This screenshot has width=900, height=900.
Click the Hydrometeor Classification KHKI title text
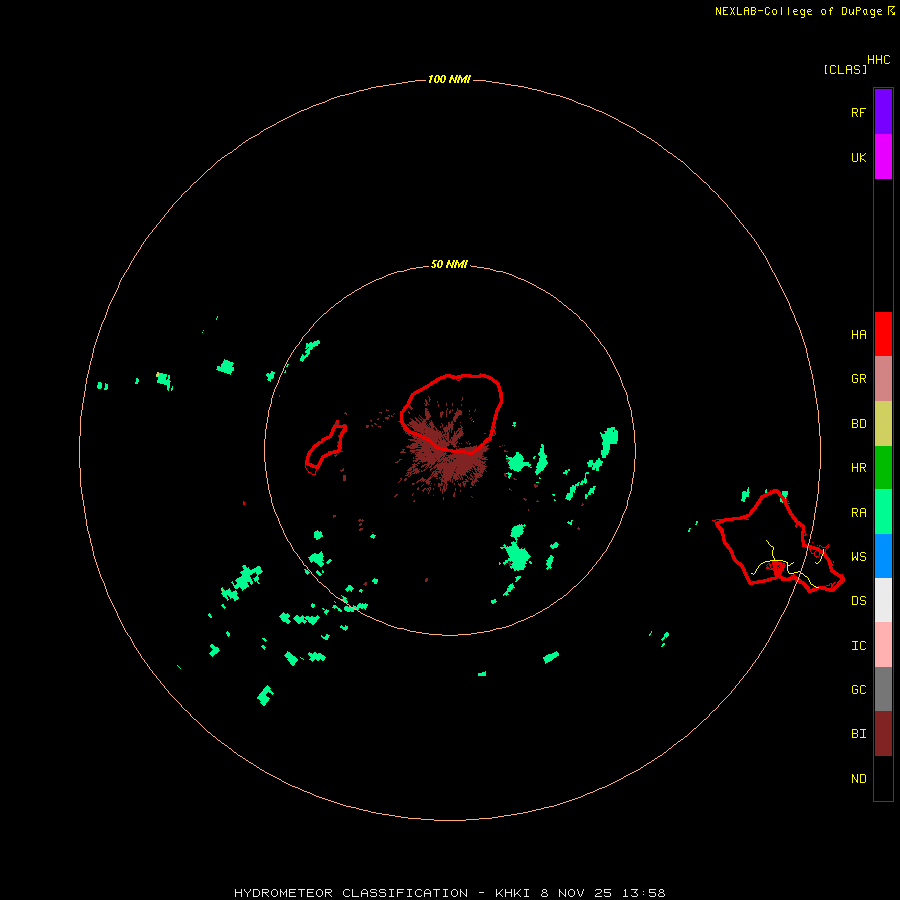tap(449, 893)
